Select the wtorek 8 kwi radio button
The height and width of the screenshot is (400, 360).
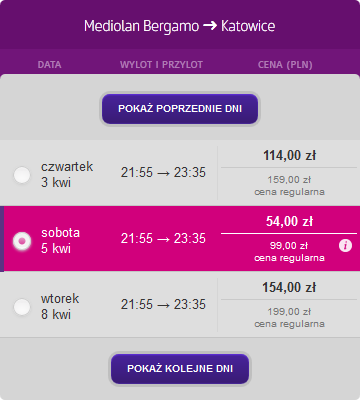[x=22, y=306]
